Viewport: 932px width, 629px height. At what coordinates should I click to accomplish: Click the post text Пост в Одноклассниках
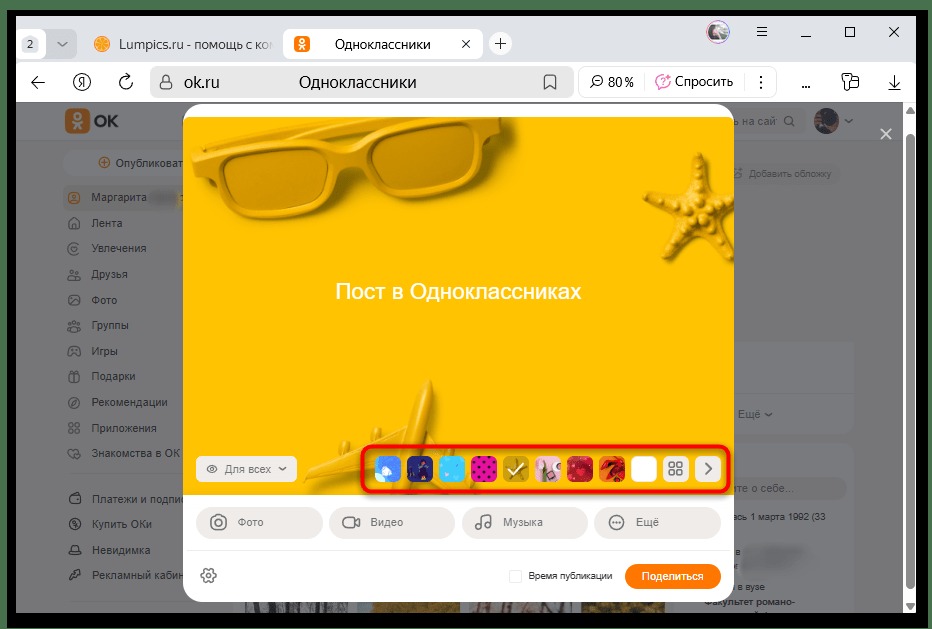[458, 291]
